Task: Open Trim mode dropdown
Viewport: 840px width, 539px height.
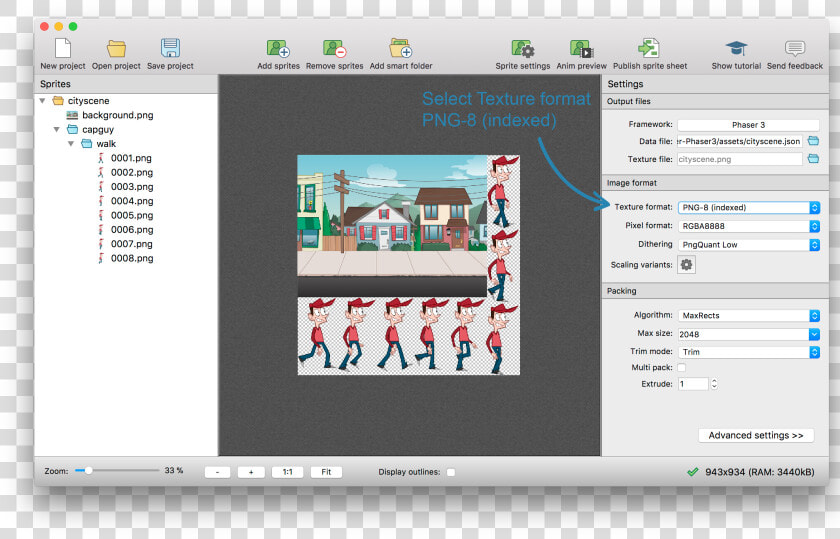Action: [x=748, y=352]
